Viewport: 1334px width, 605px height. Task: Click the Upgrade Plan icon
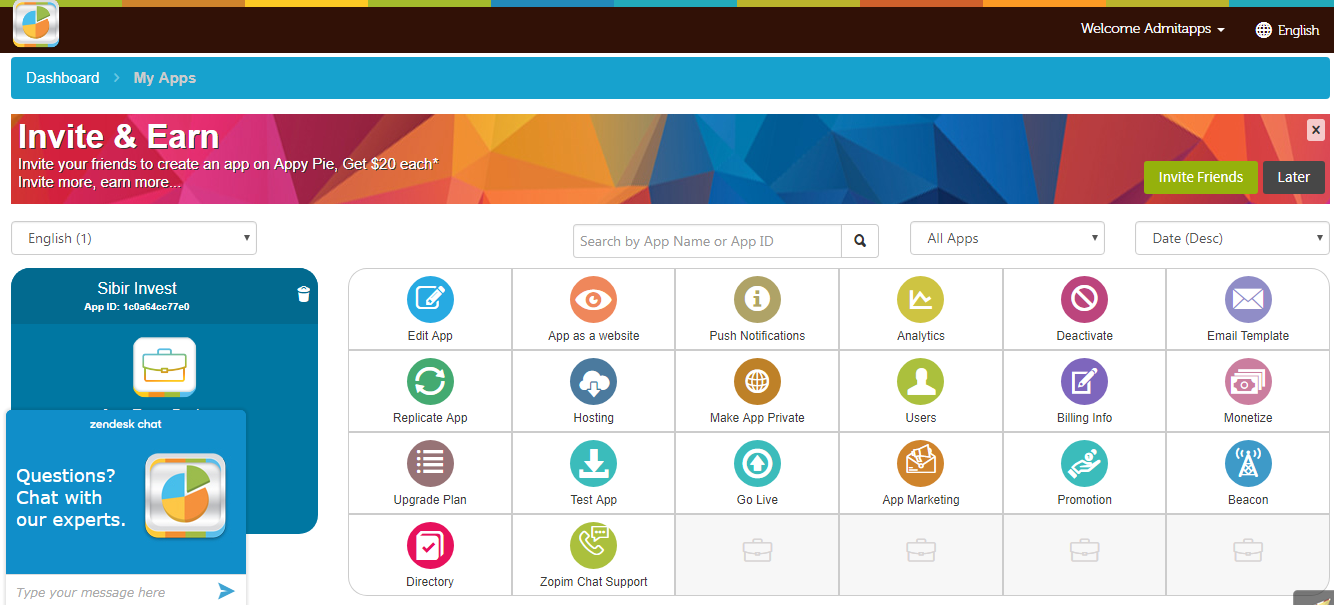[x=430, y=464]
